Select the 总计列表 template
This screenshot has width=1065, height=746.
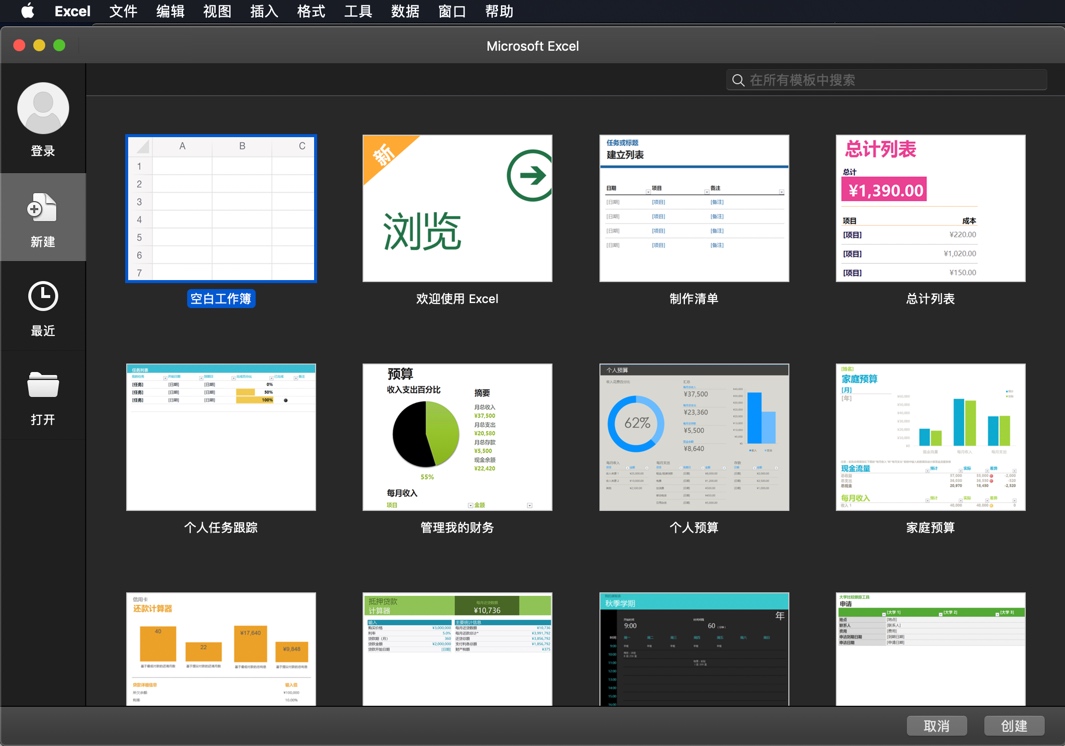(930, 207)
